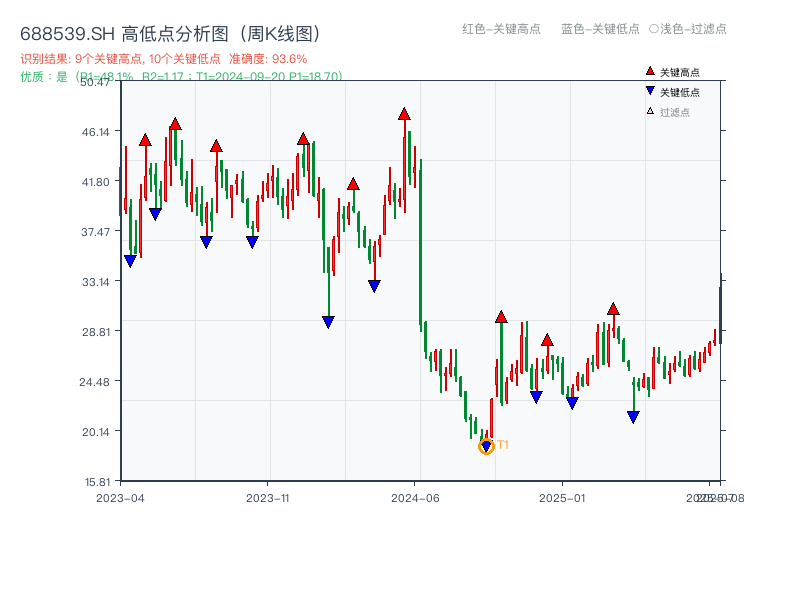Click the T1 annotation label text
Viewport: 800px width, 600px height.
504,443
